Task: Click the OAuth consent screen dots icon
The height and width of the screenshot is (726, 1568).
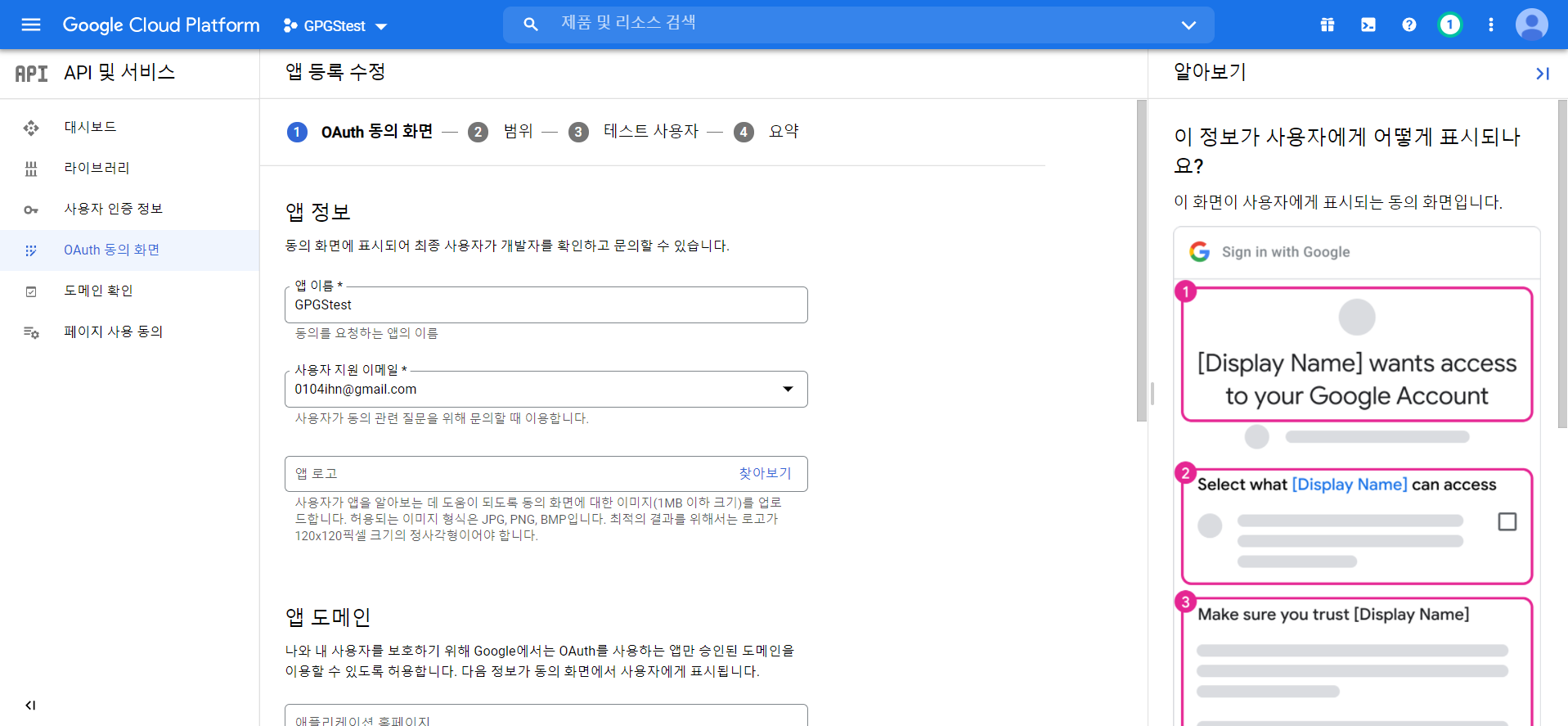Action: [x=31, y=250]
